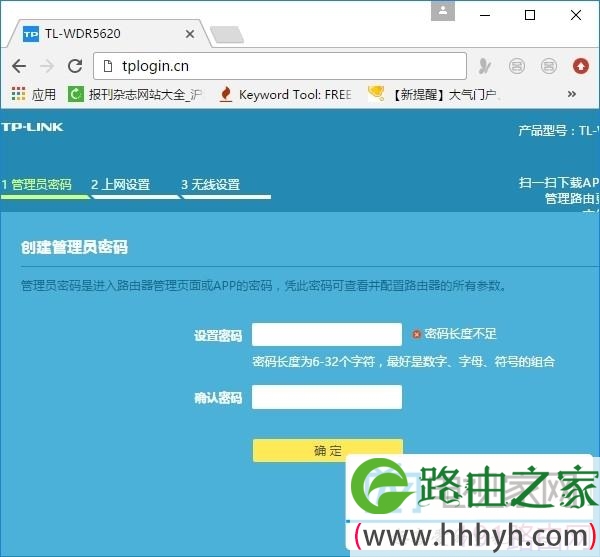Click the red upward-arrow update icon

581,66
